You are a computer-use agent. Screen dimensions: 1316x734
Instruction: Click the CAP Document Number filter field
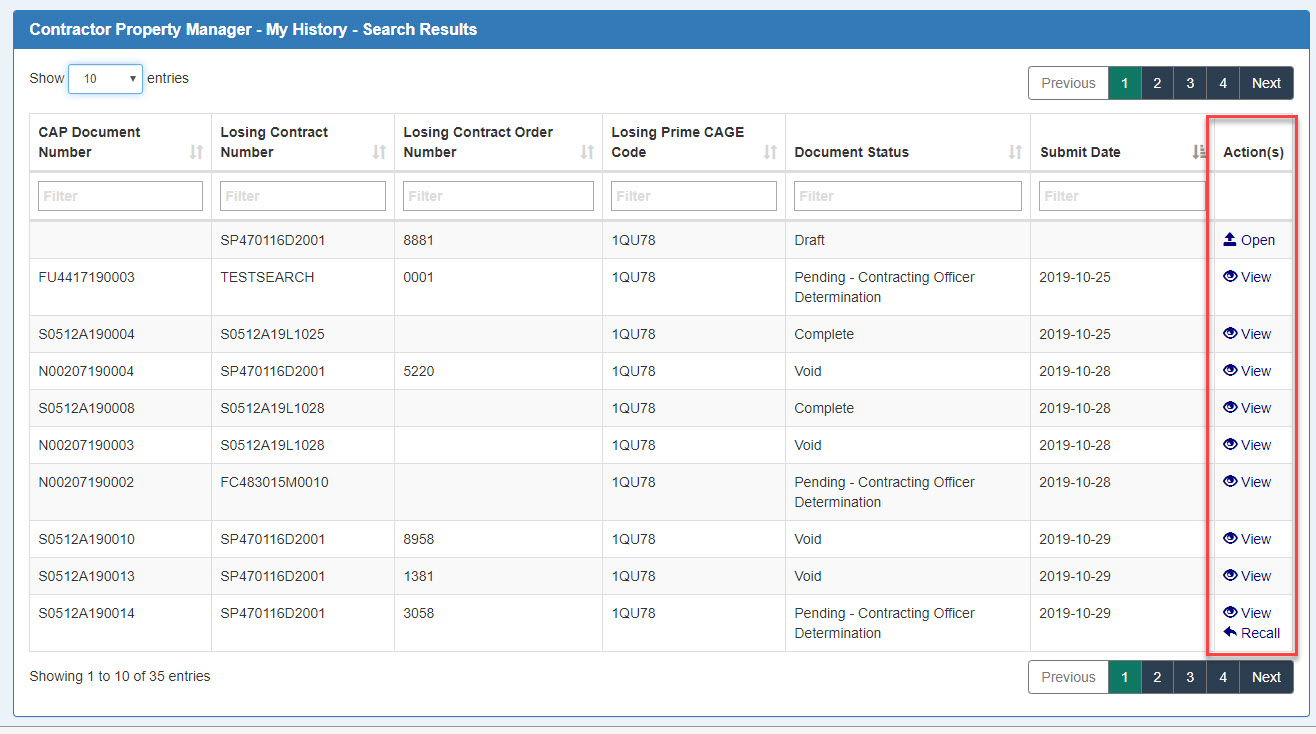(x=120, y=195)
